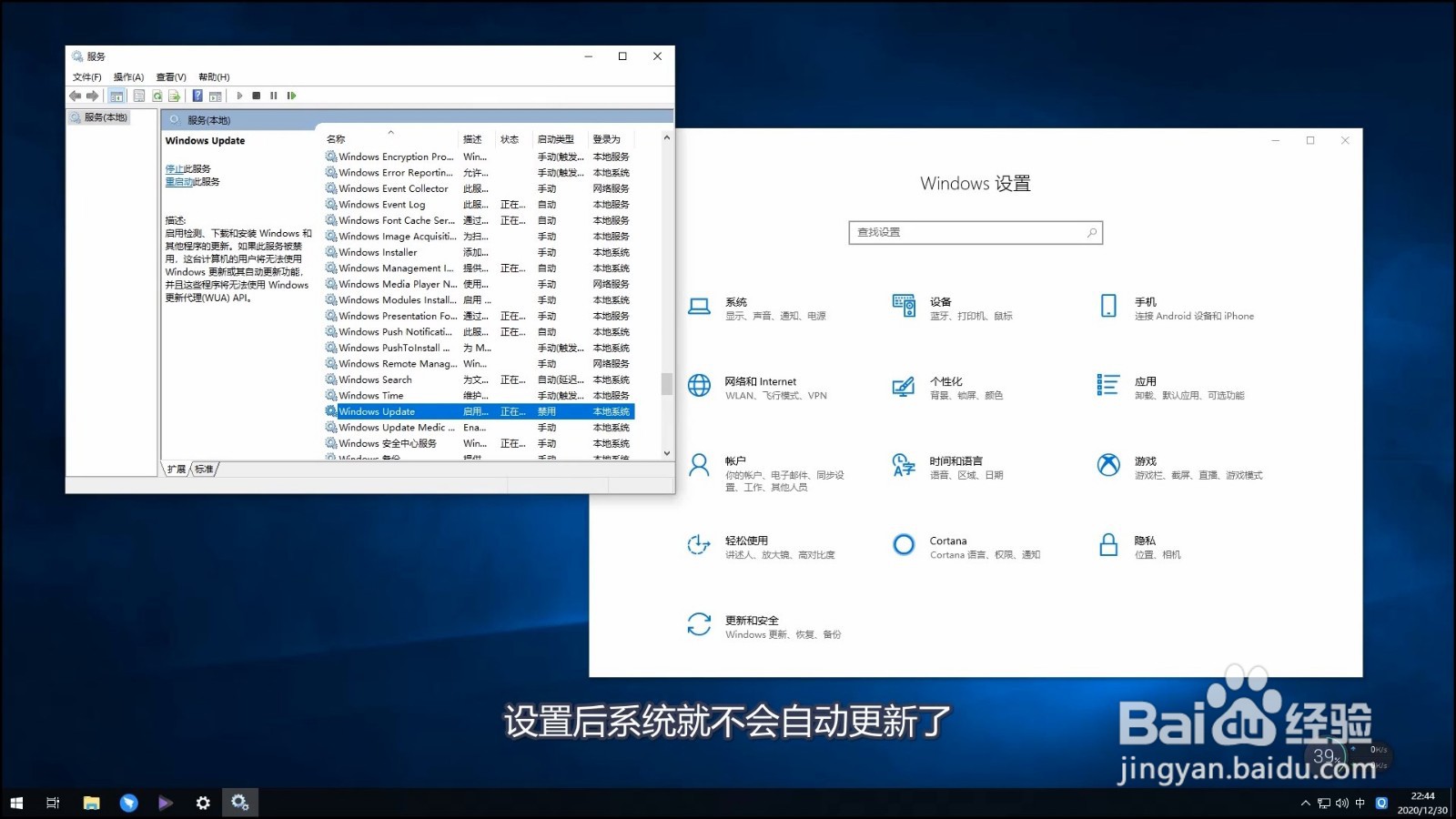Click the Restart Service toolbar icon

tap(290, 96)
